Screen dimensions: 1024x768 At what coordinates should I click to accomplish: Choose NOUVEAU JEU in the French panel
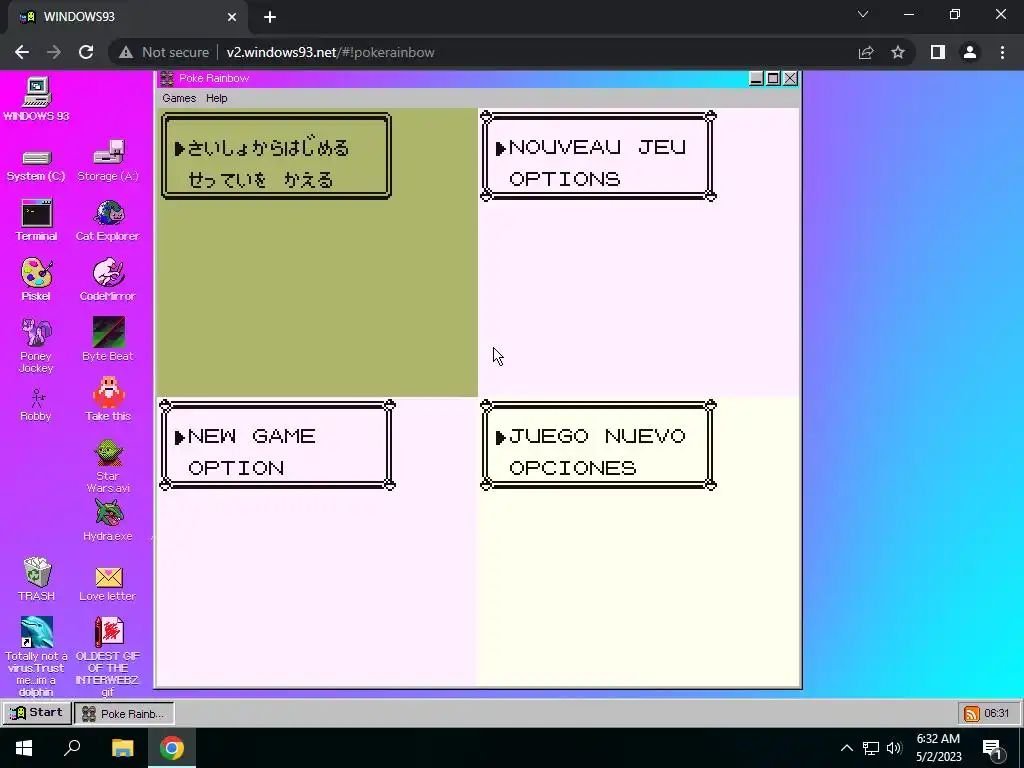point(598,147)
